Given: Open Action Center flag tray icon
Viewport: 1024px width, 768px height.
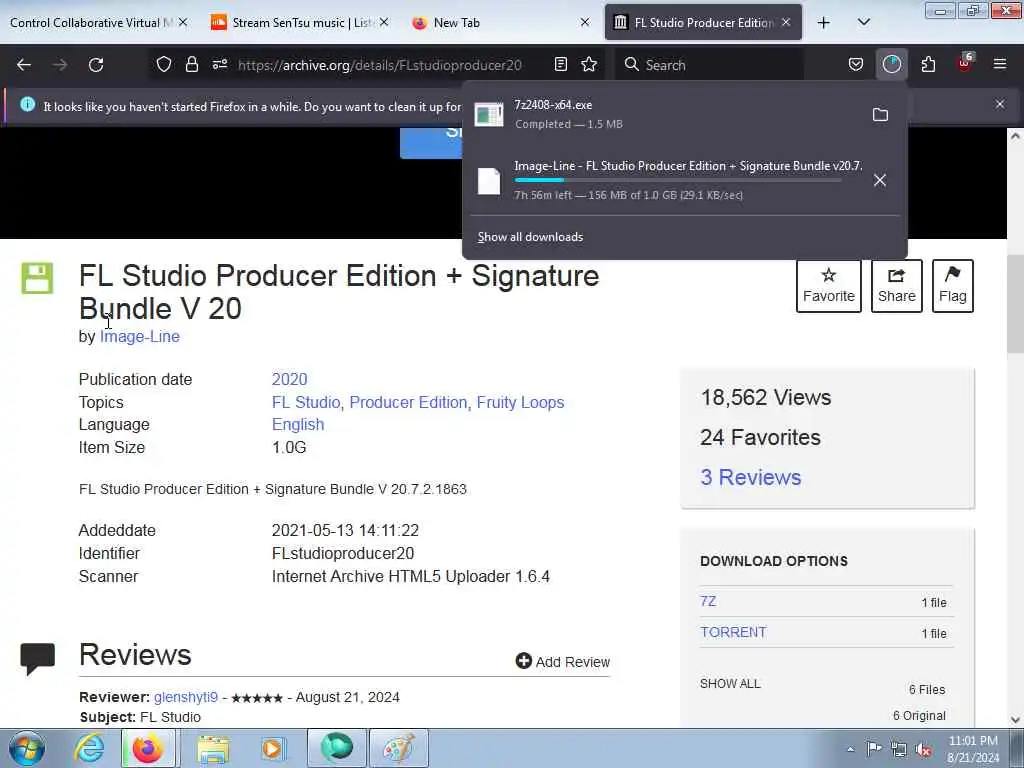Looking at the screenshot, I should [874, 749].
